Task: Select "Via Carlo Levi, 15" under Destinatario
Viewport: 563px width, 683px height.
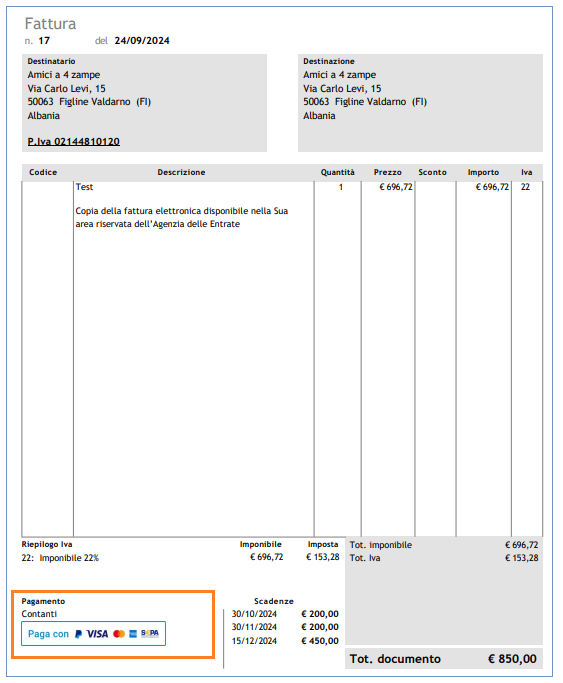Action: (66, 88)
